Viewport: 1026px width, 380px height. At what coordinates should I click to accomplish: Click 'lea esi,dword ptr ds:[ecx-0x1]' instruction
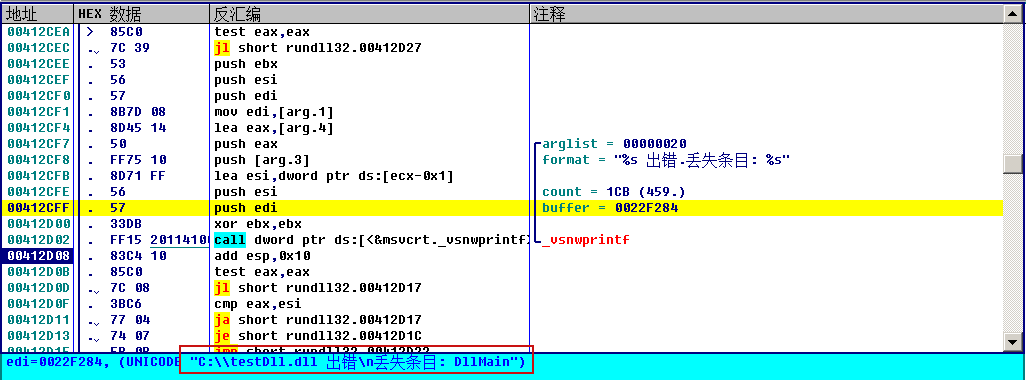tap(334, 176)
